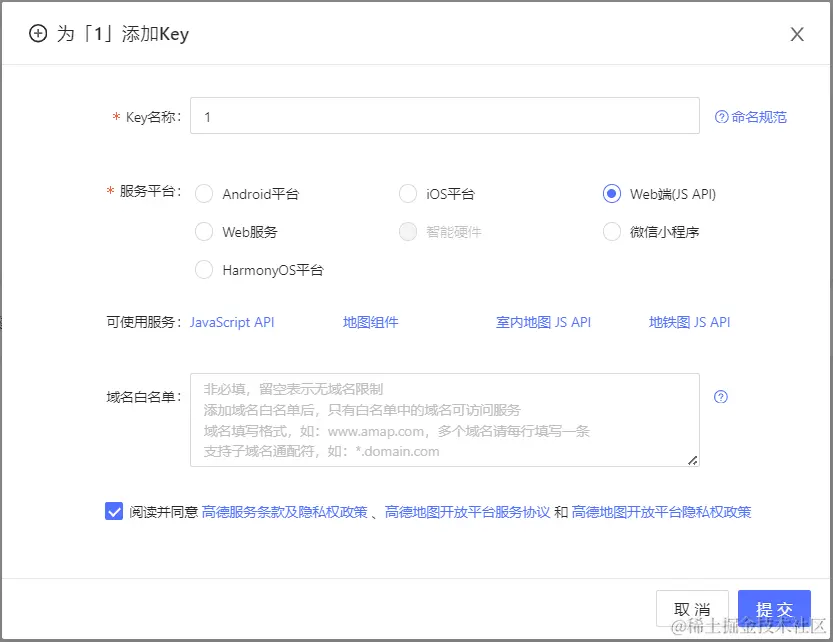Select the Android平台 radio button
The width and height of the screenshot is (833, 642).
pyautogui.click(x=204, y=194)
